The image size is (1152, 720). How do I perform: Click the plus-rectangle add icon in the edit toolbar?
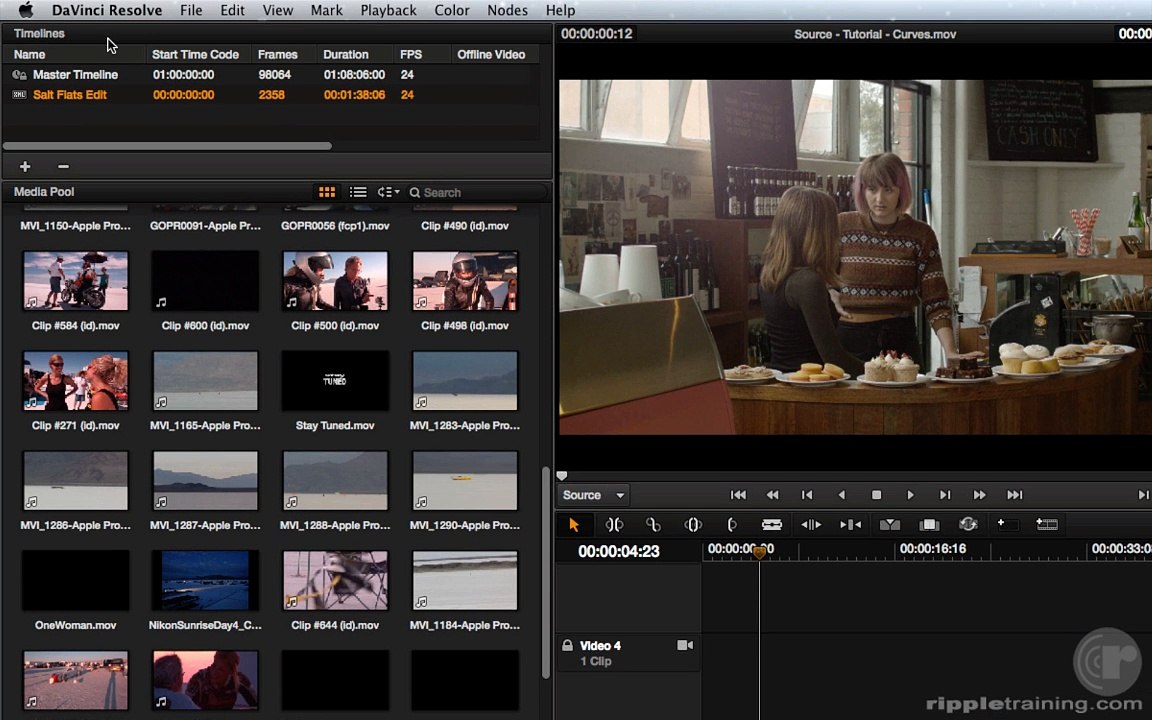point(1007,524)
